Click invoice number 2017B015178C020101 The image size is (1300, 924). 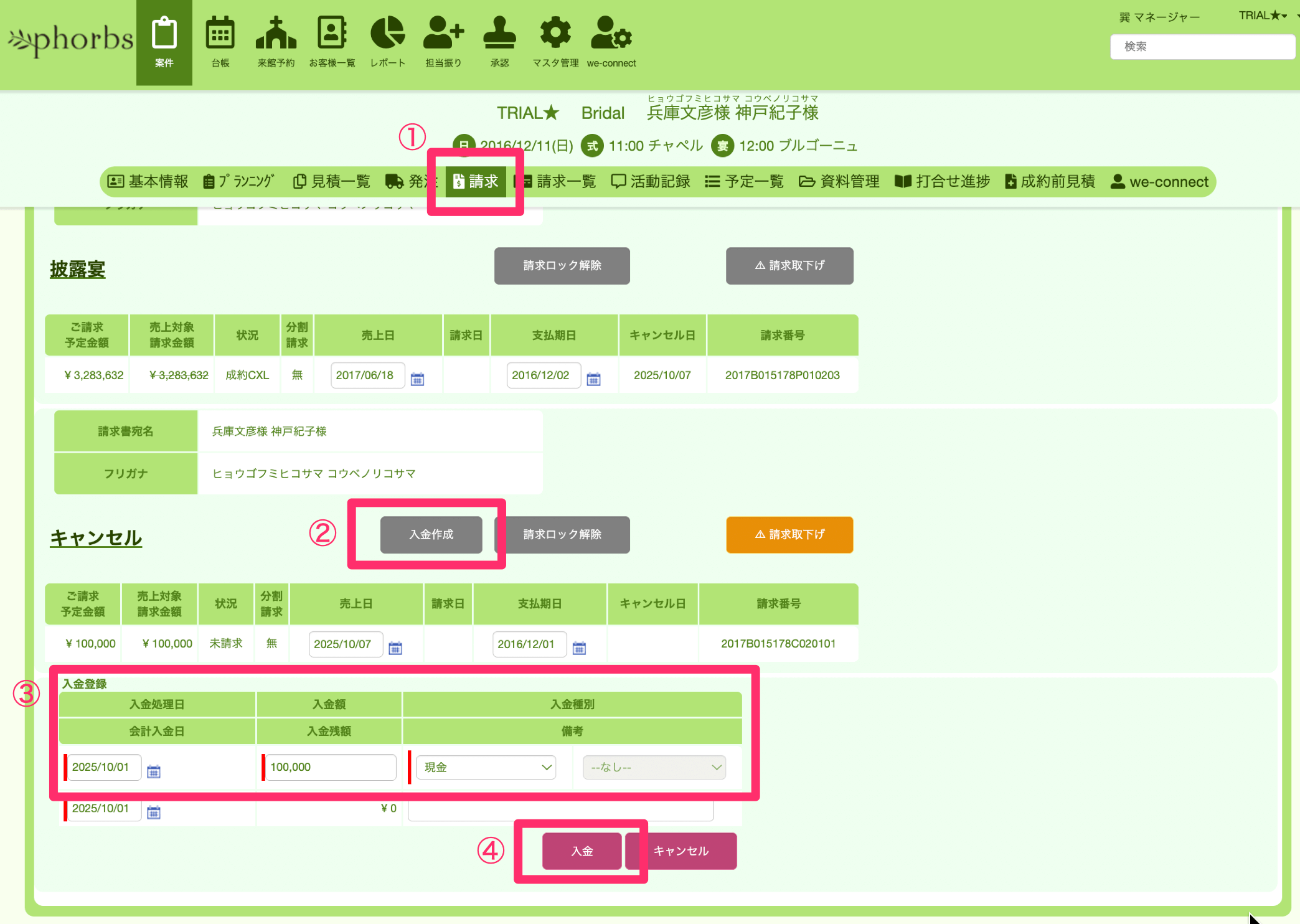point(778,644)
